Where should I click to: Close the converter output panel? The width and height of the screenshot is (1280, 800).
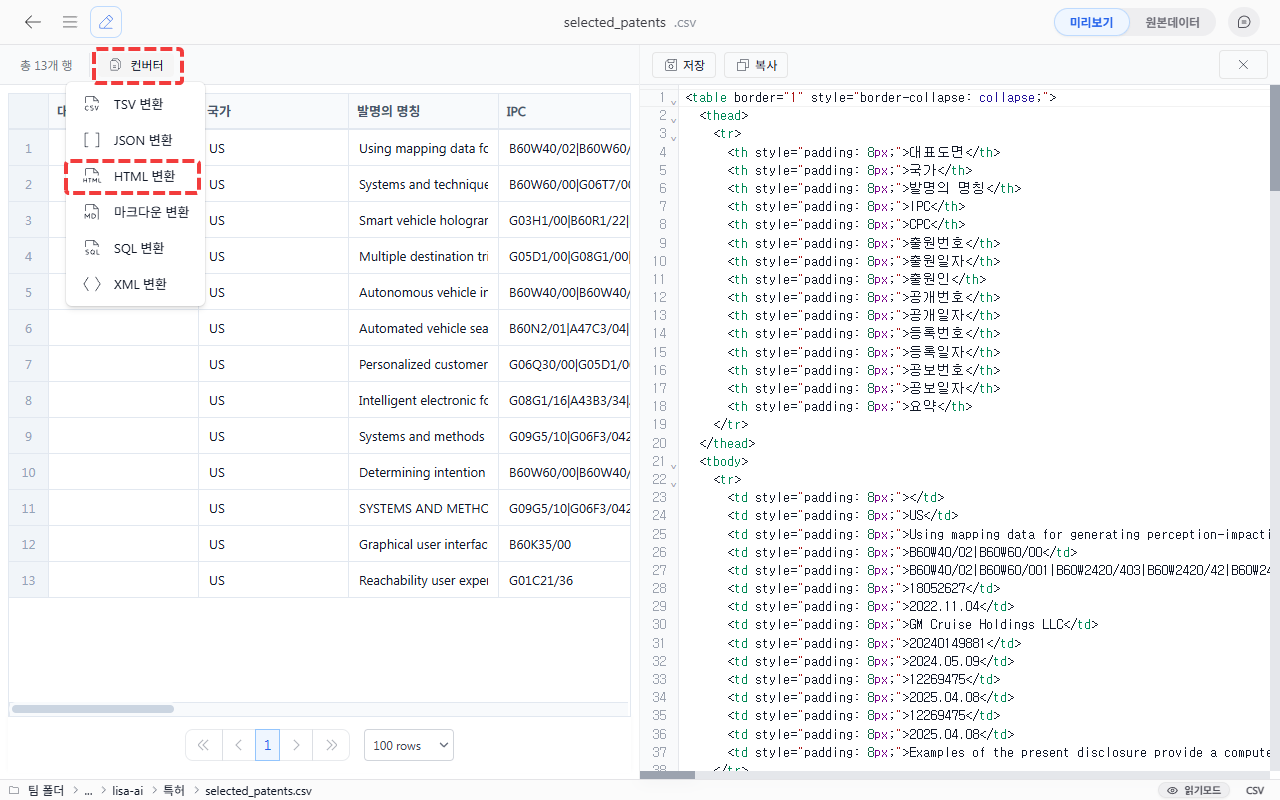click(x=1243, y=65)
